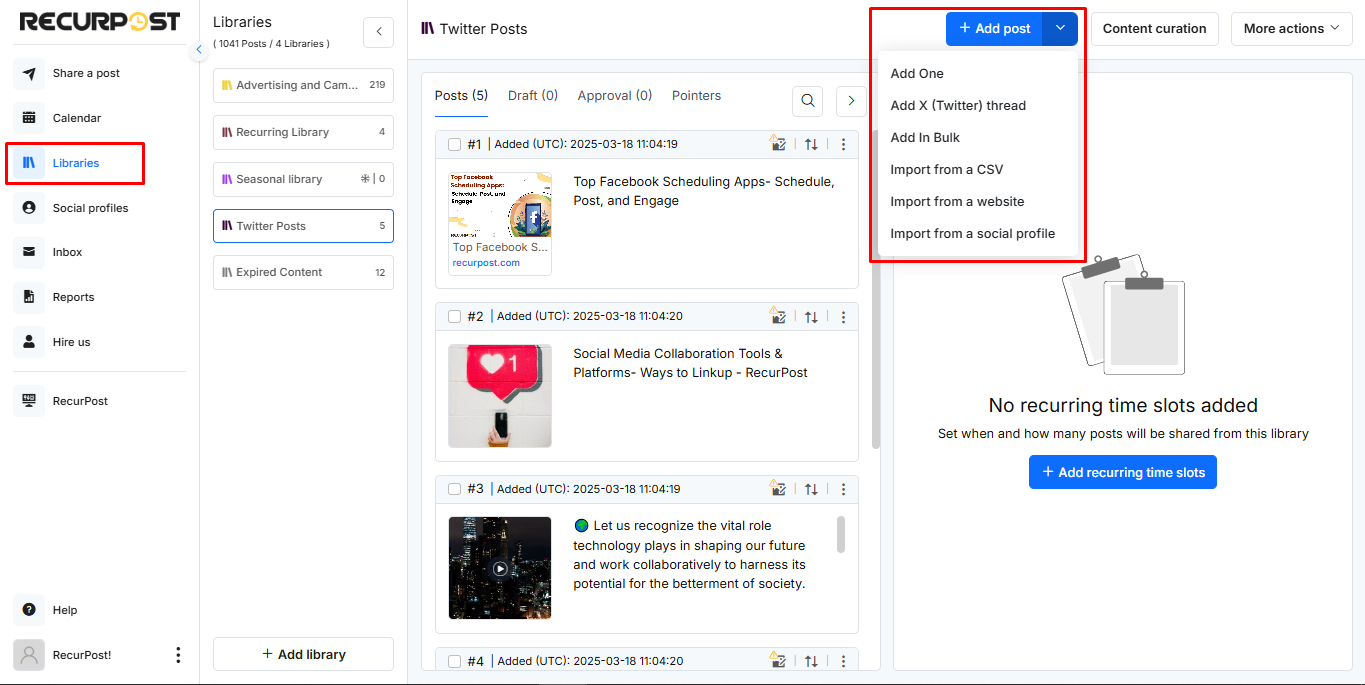This screenshot has width=1365, height=685.
Task: Click Add recurring time slots button
Action: [1123, 472]
